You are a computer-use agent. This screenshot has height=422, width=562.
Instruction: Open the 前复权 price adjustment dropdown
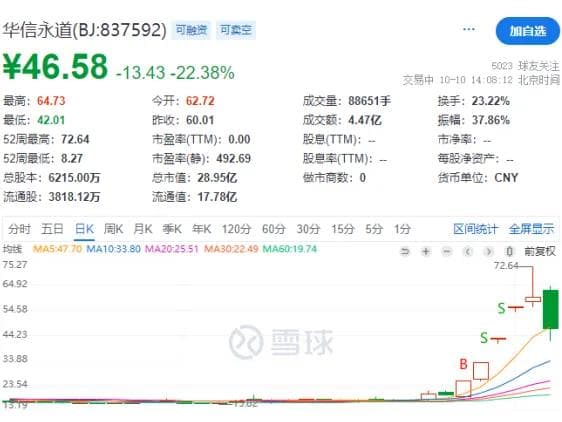coord(539,251)
